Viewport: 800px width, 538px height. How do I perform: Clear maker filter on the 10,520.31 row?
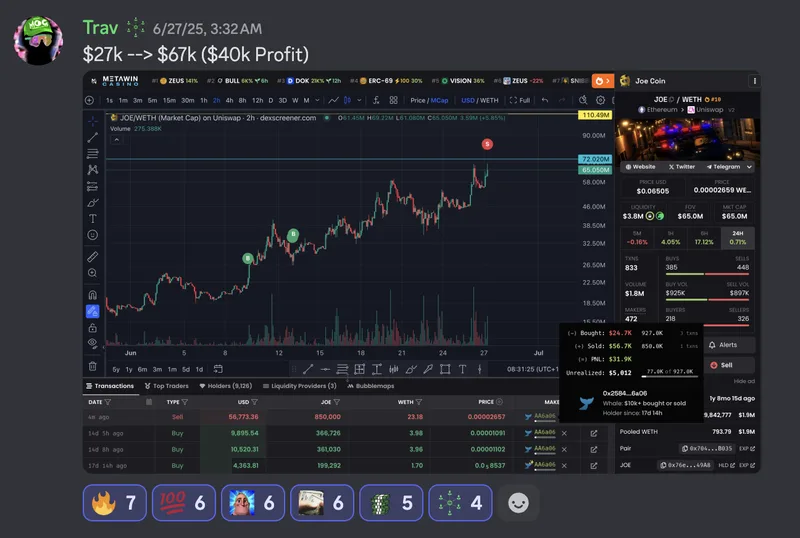click(564, 450)
